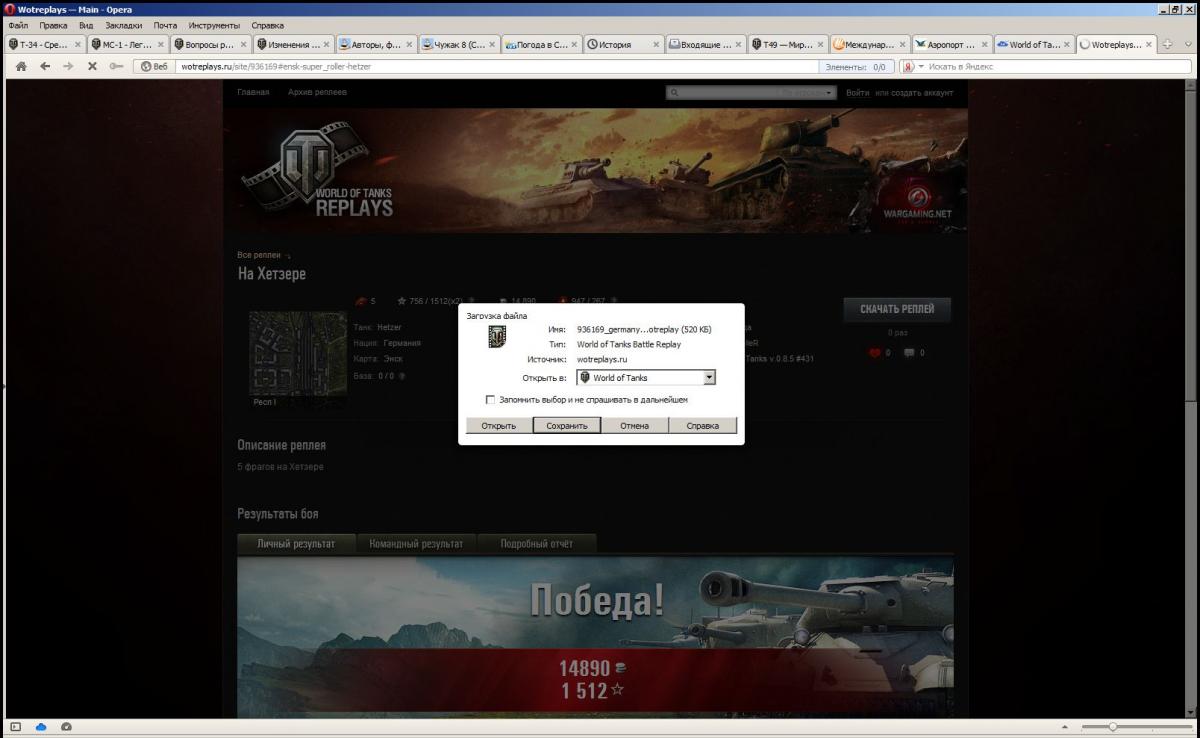Screen dimensions: 1200x738
Task: Close the 'Погода в С...' tab
Action: (574, 45)
